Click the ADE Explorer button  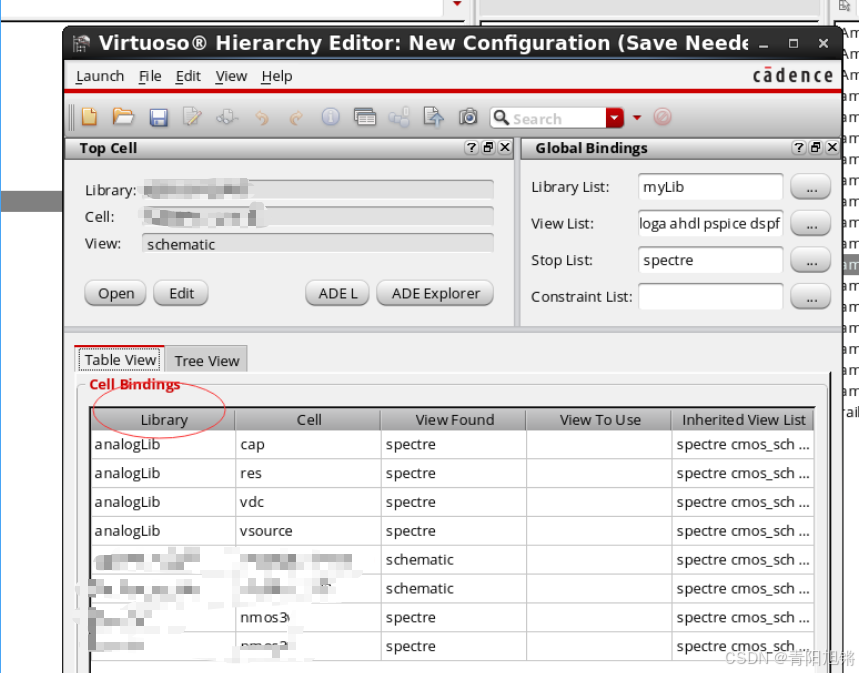[x=434, y=293]
